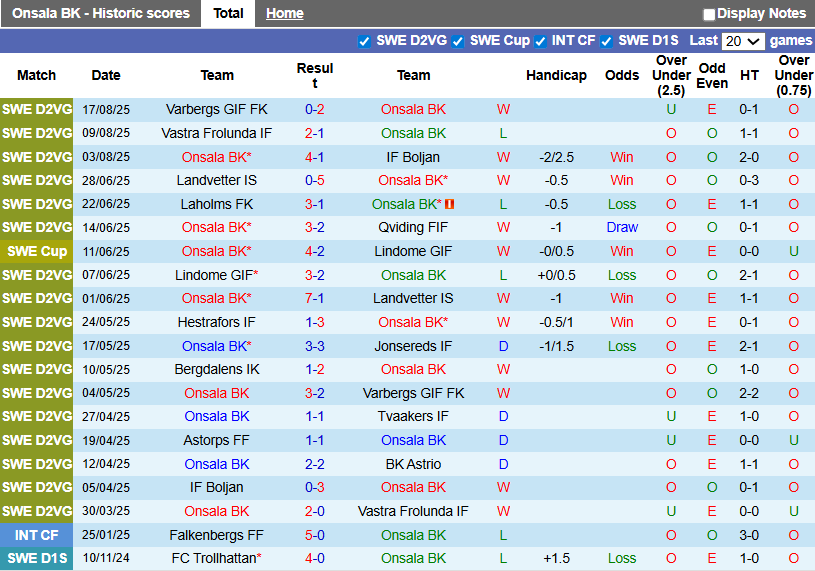Click the Loss odds on 22/06/25
The image size is (815, 571).
point(622,204)
